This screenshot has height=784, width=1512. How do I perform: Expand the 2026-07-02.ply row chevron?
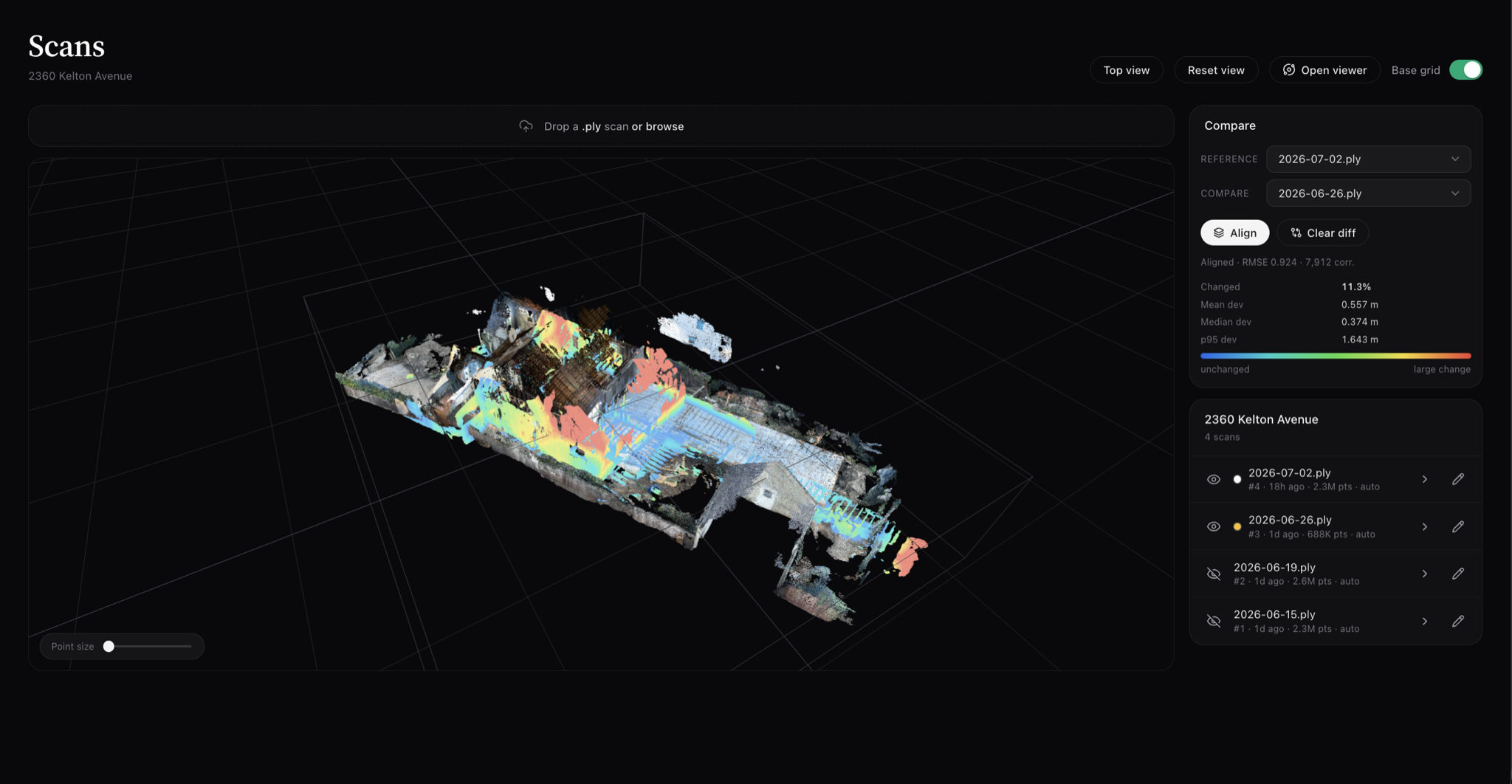[x=1424, y=479]
